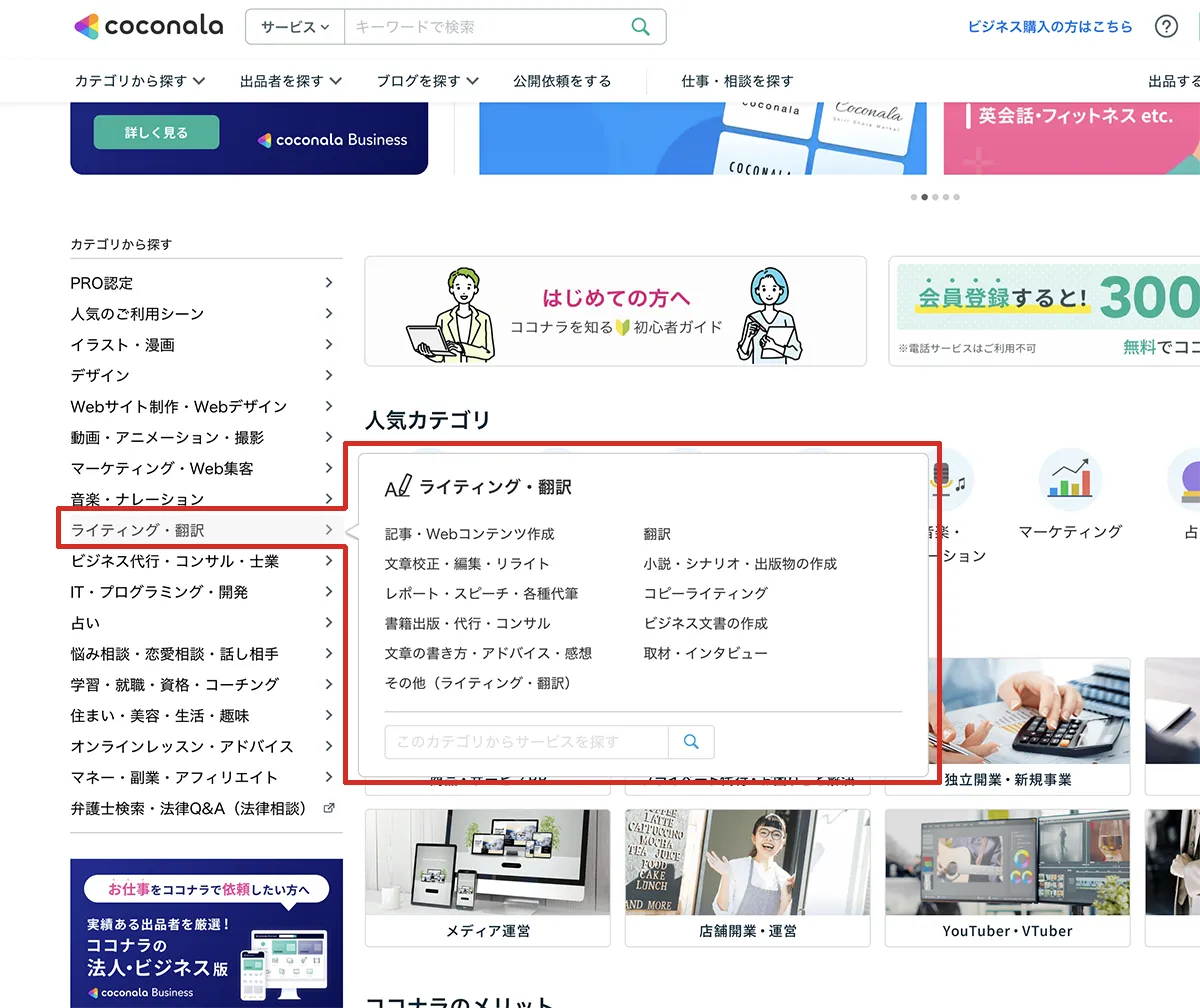Viewport: 1200px width, 1008px height.
Task: Open the 独立開業・新規事業 card
Action: (1008, 726)
